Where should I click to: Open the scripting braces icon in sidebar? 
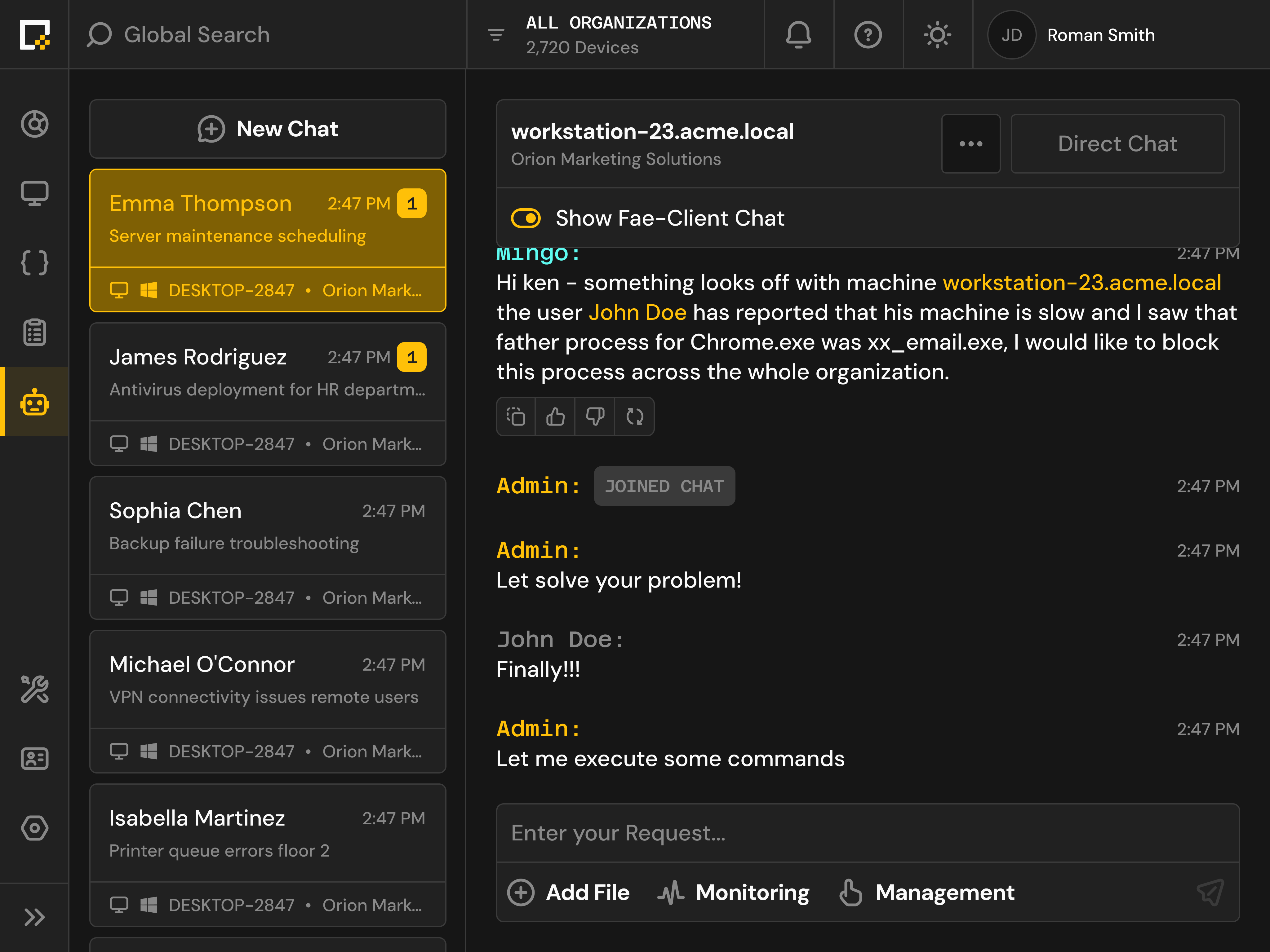click(34, 263)
